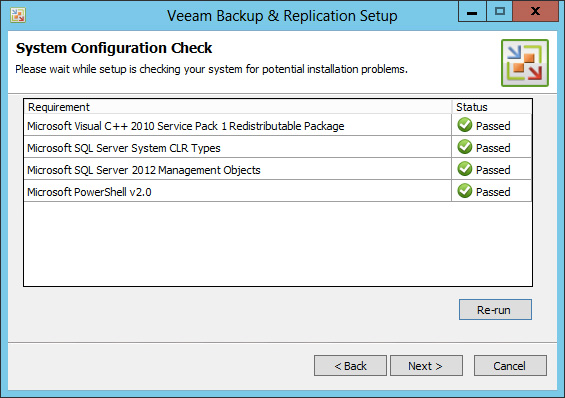Click green check for SQL Management Objects
The width and height of the screenshot is (565, 398).
pyautogui.click(x=465, y=169)
